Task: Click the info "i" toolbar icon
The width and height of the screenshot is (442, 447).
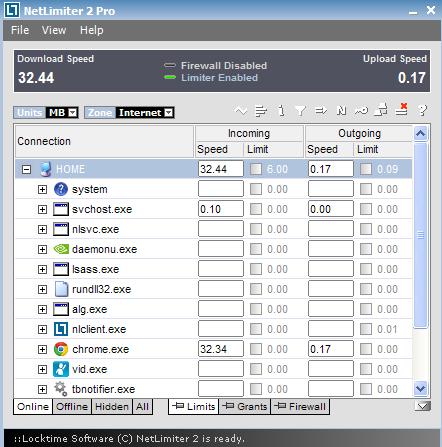Action: pos(281,110)
